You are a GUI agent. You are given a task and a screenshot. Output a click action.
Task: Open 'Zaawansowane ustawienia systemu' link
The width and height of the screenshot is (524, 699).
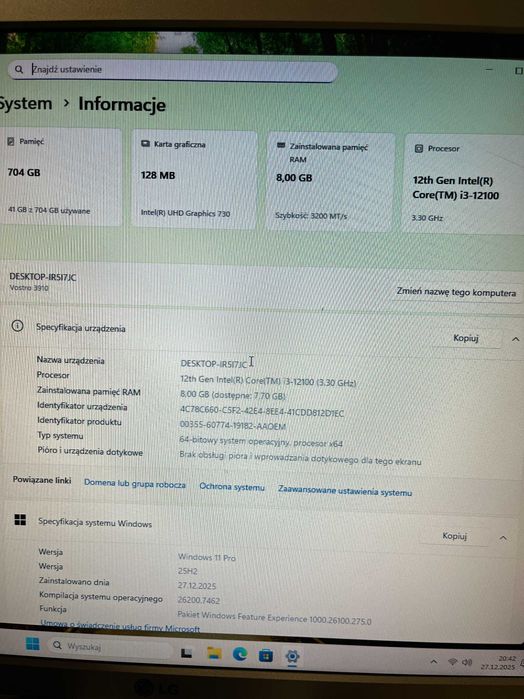click(x=345, y=491)
